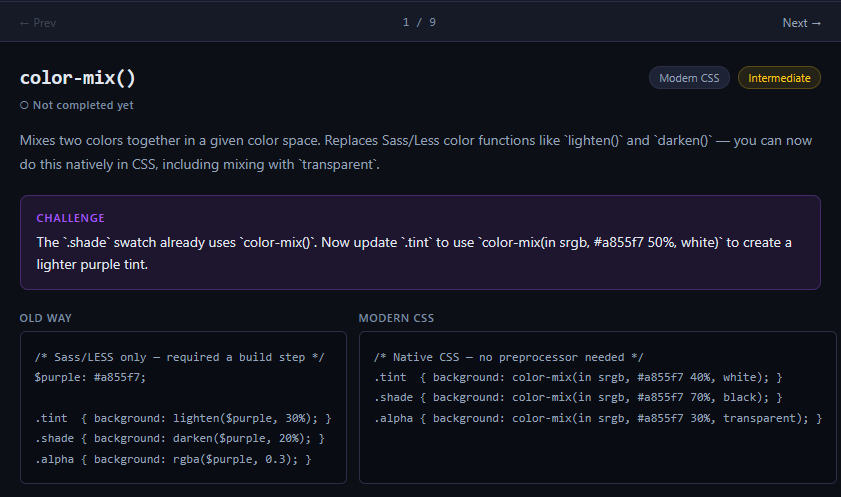This screenshot has width=841, height=497.
Task: Click the Not completed yet status text
Action: [x=83, y=105]
